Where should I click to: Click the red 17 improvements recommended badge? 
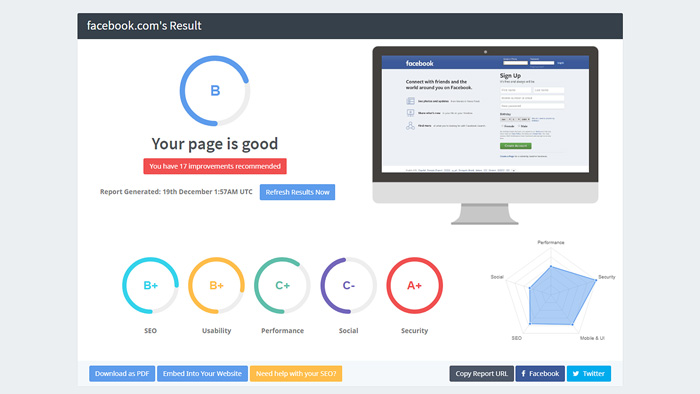coord(215,166)
